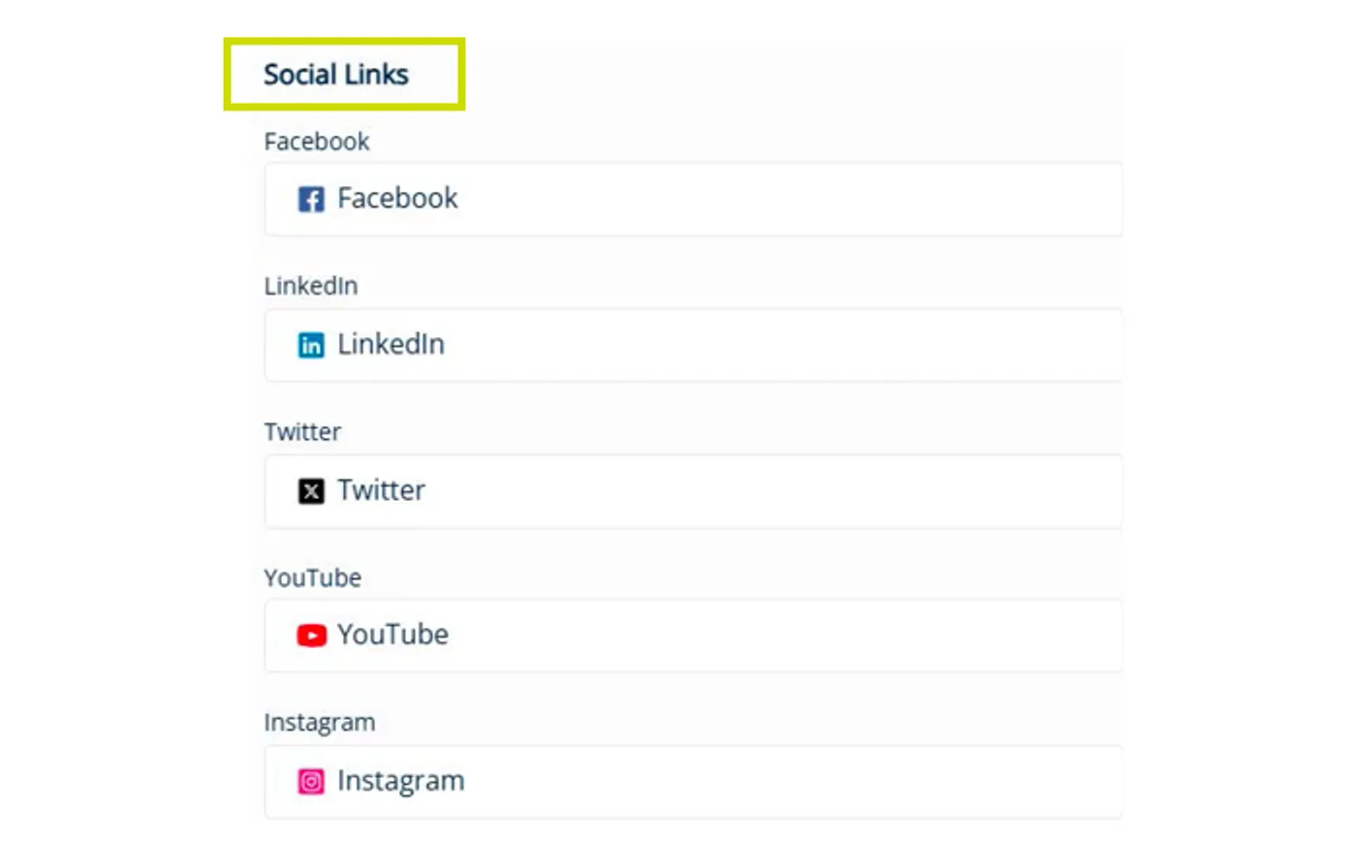Click Facebook placeholder text inside the field
This screenshot has height=868, width=1372.
[397, 199]
